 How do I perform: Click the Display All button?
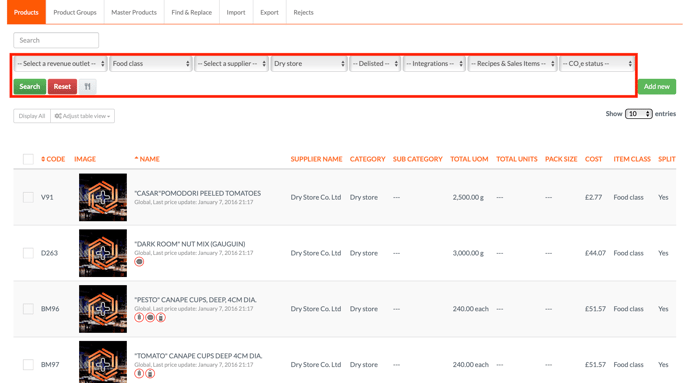[x=32, y=116]
